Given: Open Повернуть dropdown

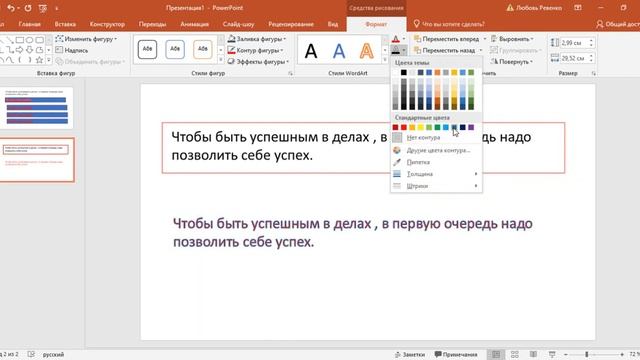Looking at the screenshot, I should pos(512,62).
